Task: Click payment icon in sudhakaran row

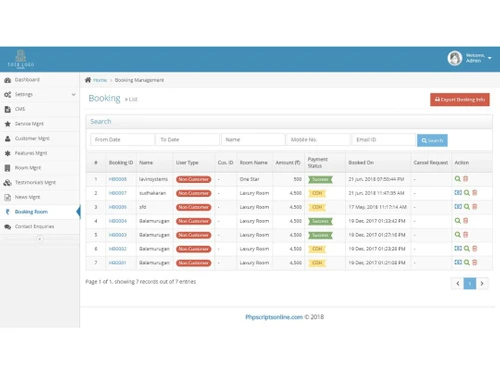Action: [x=458, y=193]
